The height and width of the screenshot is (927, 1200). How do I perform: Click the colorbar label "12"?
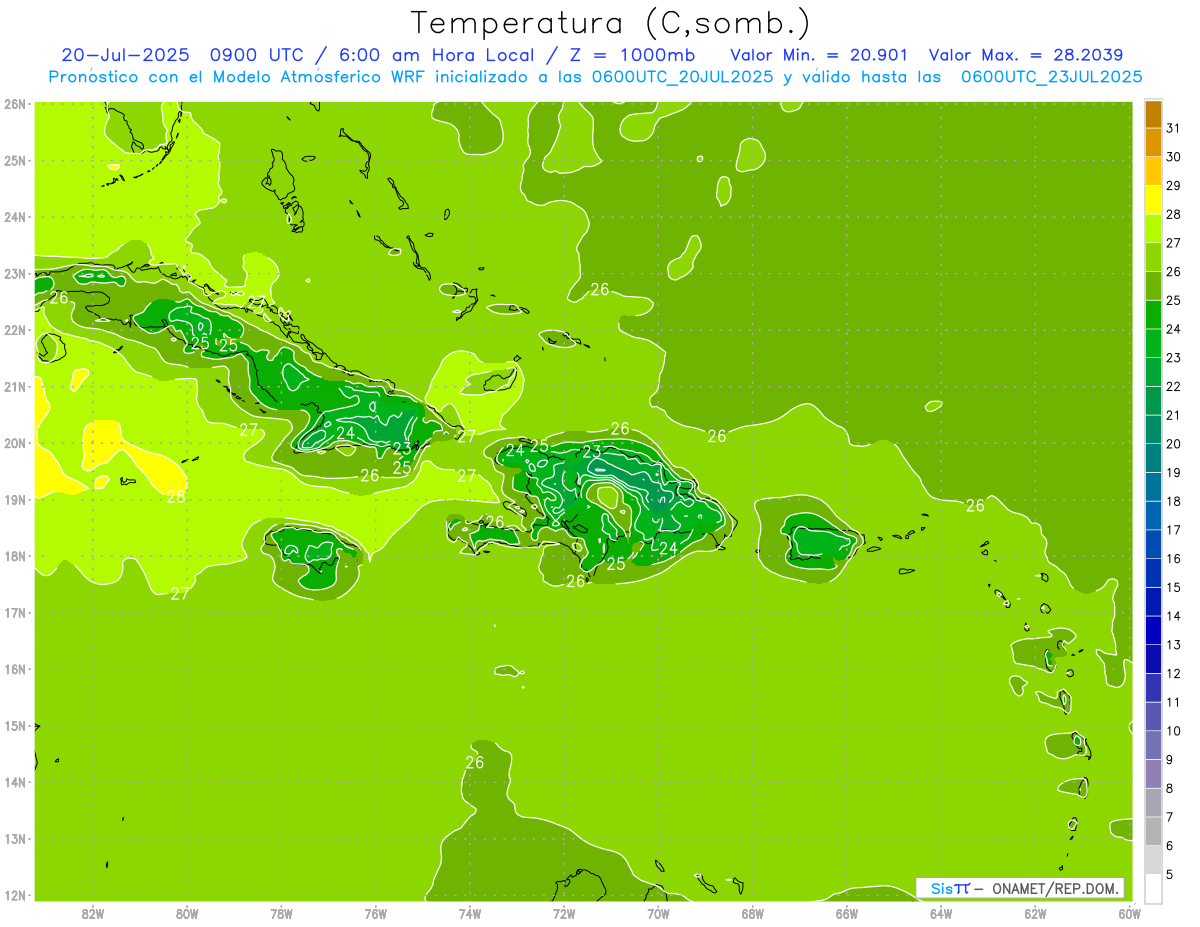pyautogui.click(x=1173, y=673)
